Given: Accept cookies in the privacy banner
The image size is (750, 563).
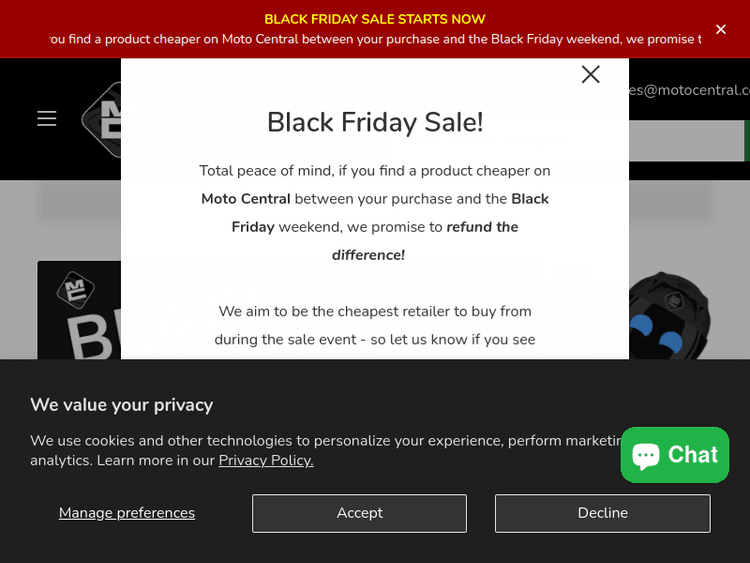Looking at the screenshot, I should 359,513.
